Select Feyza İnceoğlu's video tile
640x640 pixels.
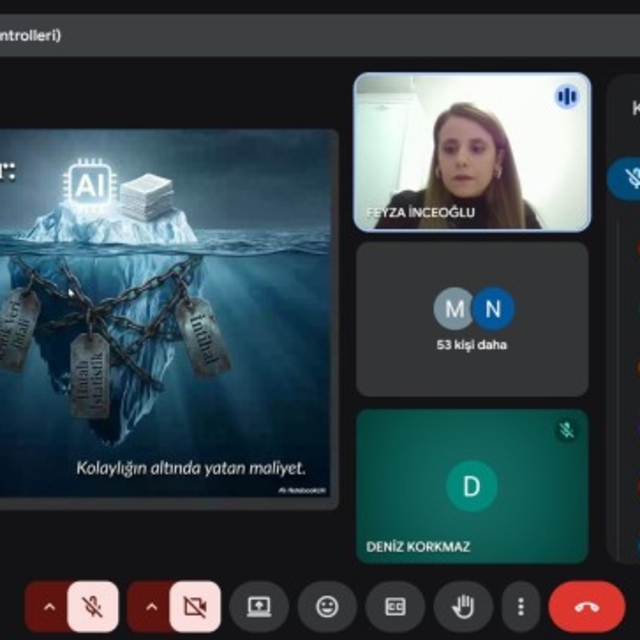472,152
